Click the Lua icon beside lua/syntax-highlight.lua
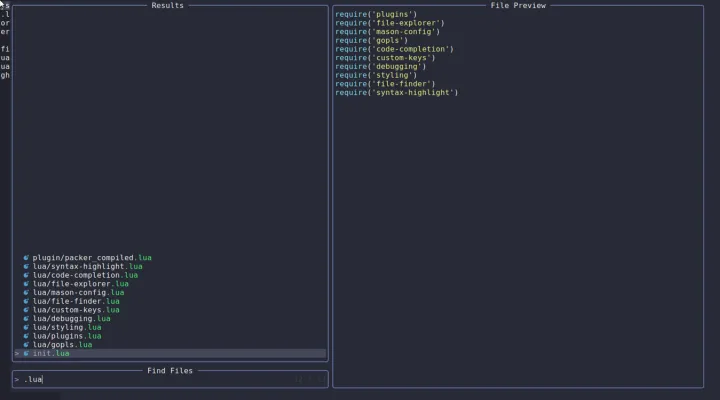 pos(26,266)
